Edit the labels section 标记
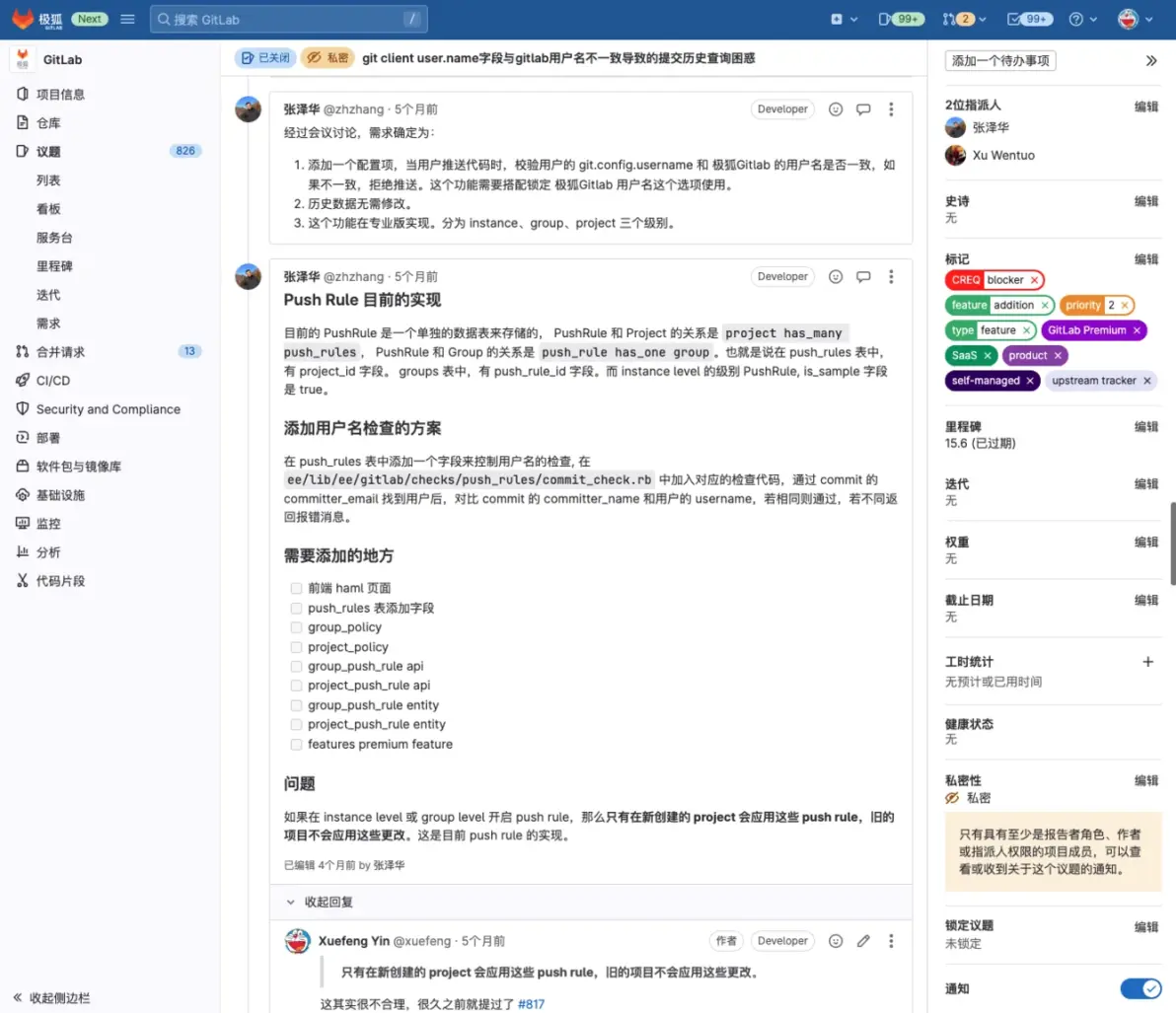Viewport: 1176px width, 1013px height. pyautogui.click(x=1146, y=259)
